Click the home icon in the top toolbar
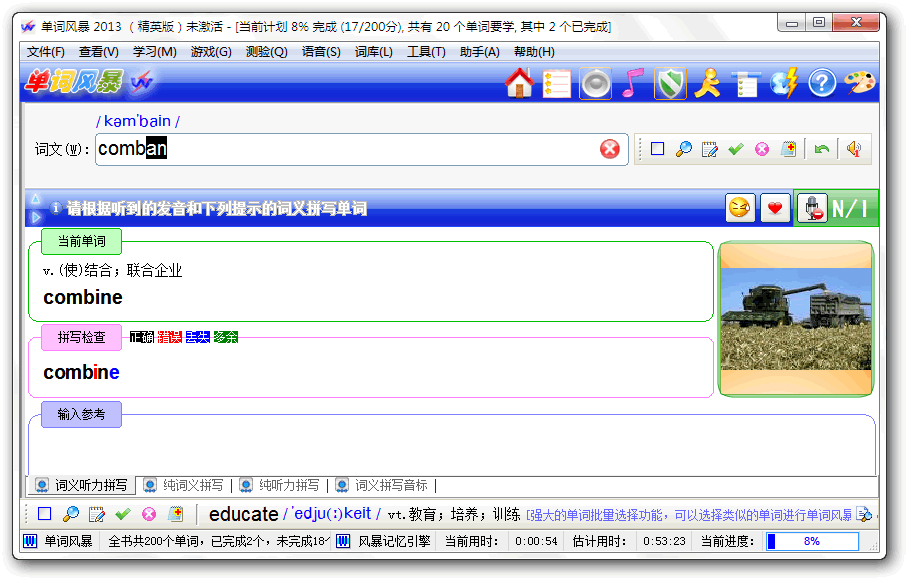Image resolution: width=907 pixels, height=580 pixels. point(519,84)
